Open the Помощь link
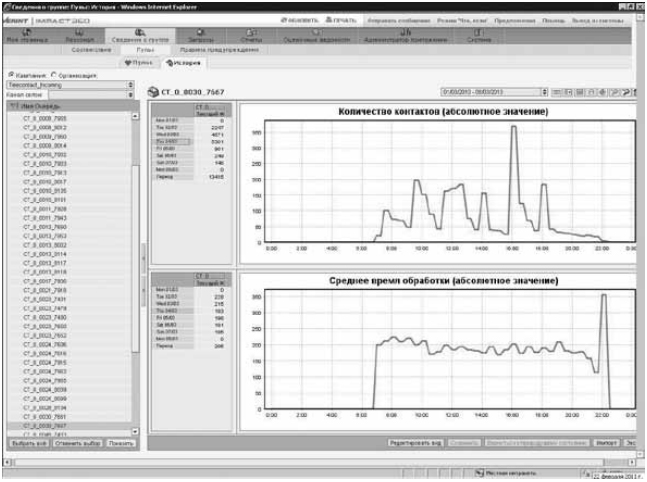 pos(553,21)
